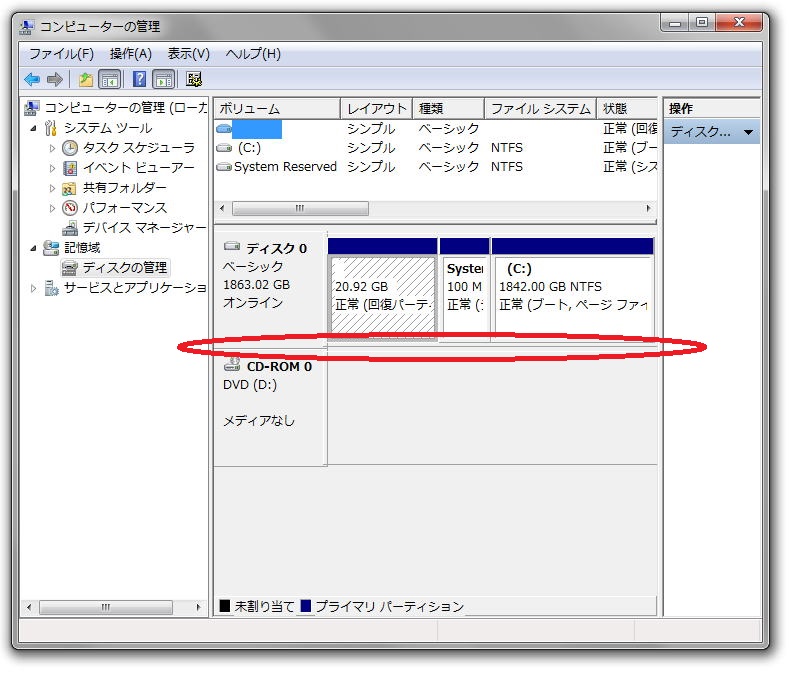Image resolution: width=789 pixels, height=674 pixels.
Task: Click the ファイル システム column header
Action: tap(539, 109)
